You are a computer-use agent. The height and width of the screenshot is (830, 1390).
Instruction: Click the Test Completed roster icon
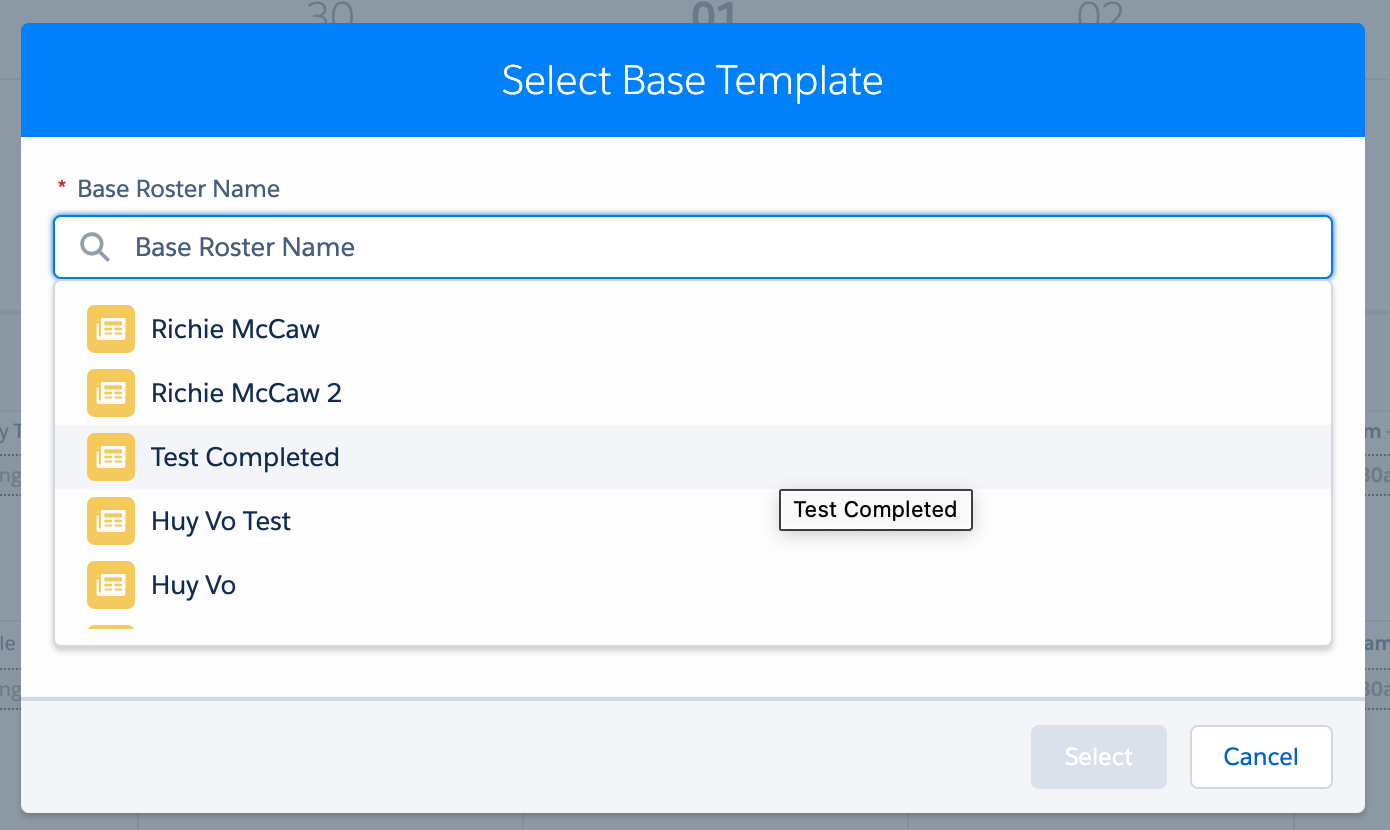click(x=111, y=457)
